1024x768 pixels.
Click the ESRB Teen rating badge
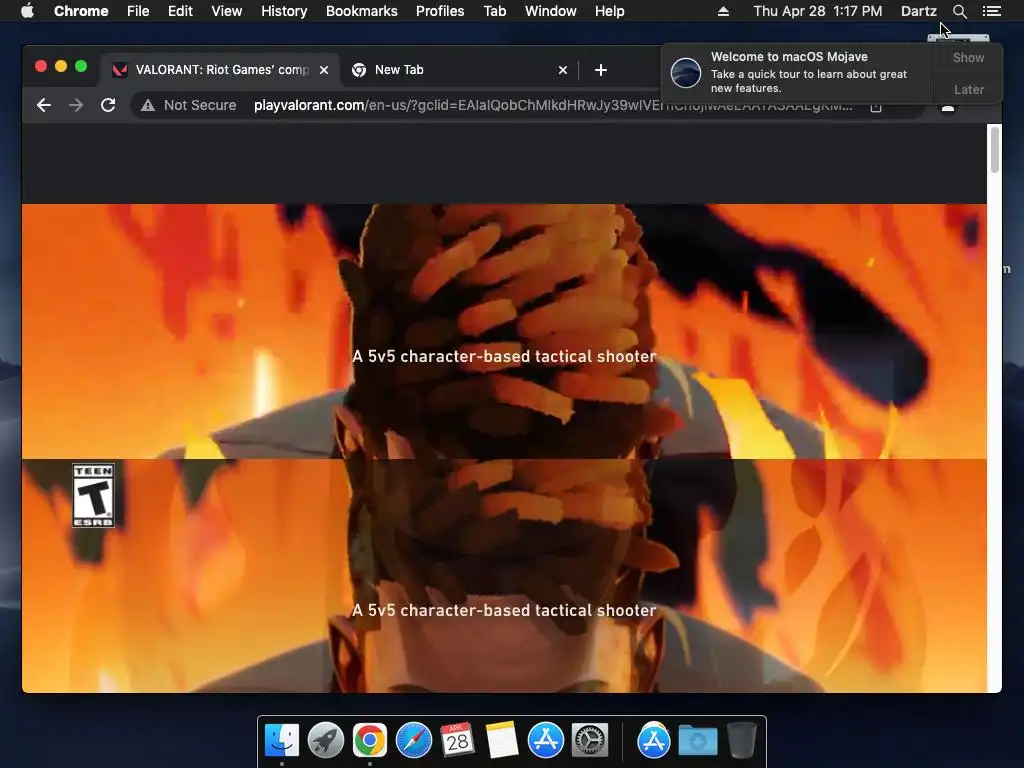point(93,496)
